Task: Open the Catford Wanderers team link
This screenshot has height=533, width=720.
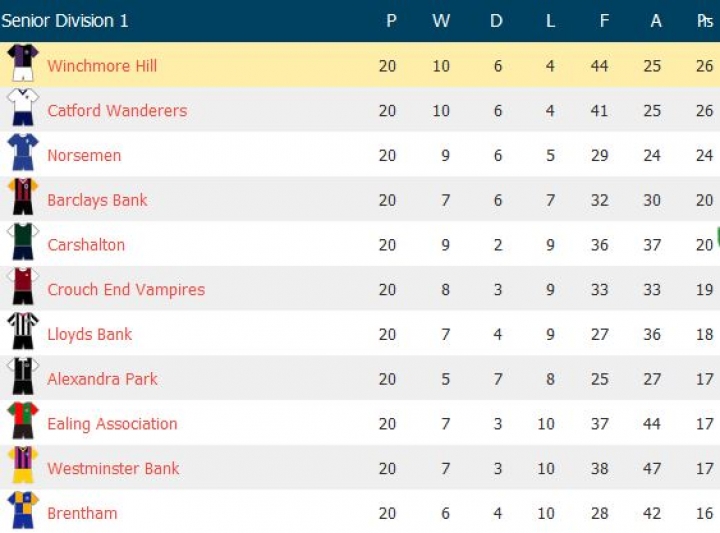Action: pyautogui.click(x=117, y=111)
